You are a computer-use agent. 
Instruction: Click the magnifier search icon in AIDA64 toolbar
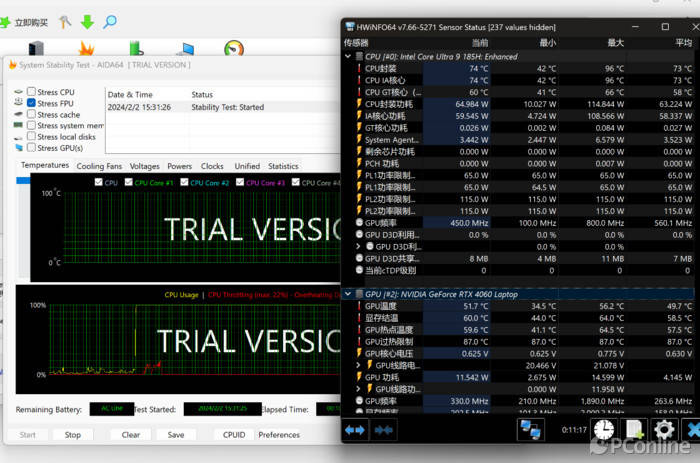109,22
